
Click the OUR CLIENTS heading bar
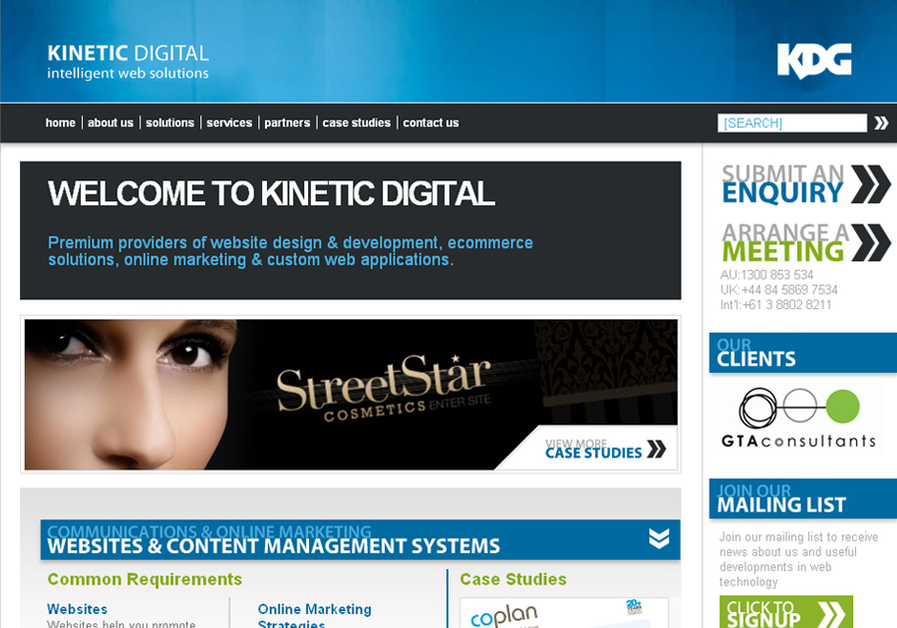[803, 353]
